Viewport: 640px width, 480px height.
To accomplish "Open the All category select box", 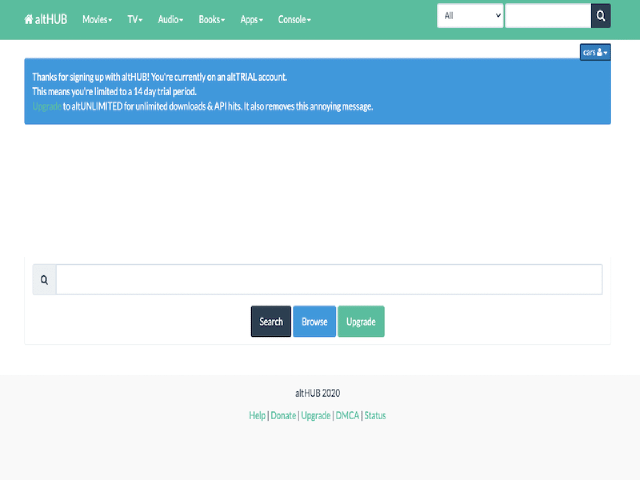I will pyautogui.click(x=470, y=16).
